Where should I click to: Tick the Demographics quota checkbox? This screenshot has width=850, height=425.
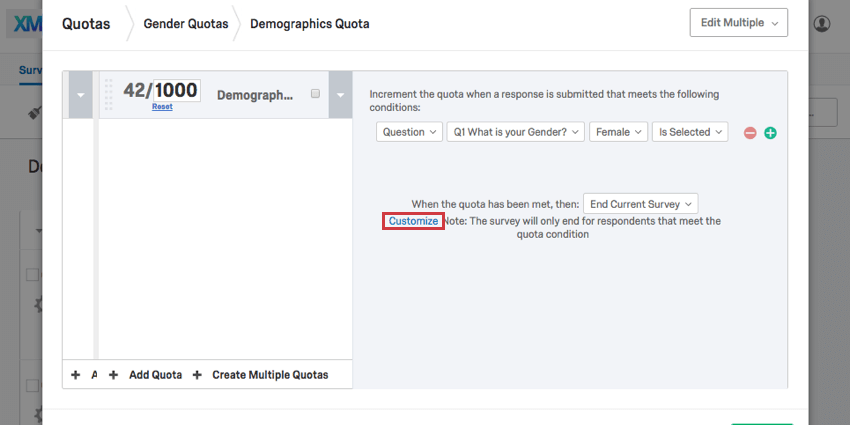pyautogui.click(x=315, y=94)
